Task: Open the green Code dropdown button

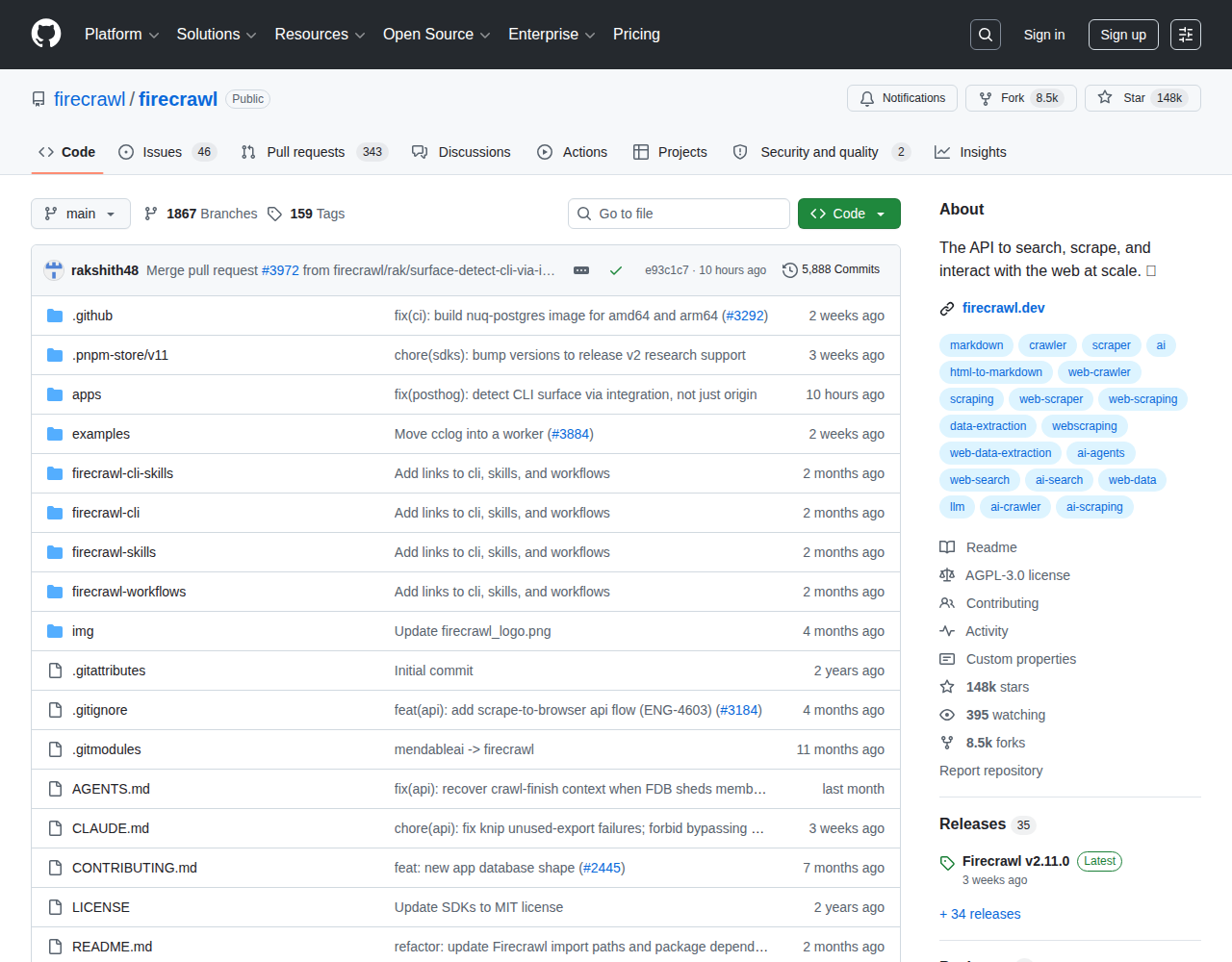Action: pyautogui.click(x=849, y=214)
